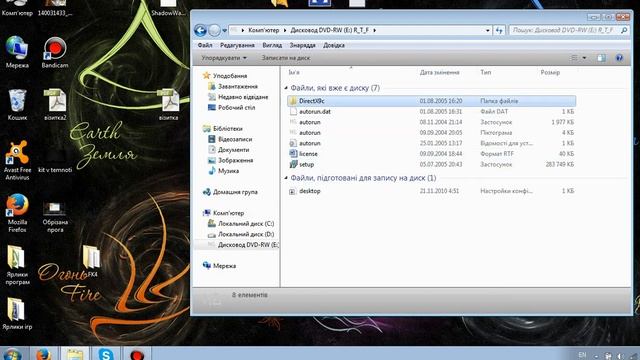The width and height of the screenshot is (640, 360).
Task: Open Skype from the taskbar
Action: tap(106, 353)
